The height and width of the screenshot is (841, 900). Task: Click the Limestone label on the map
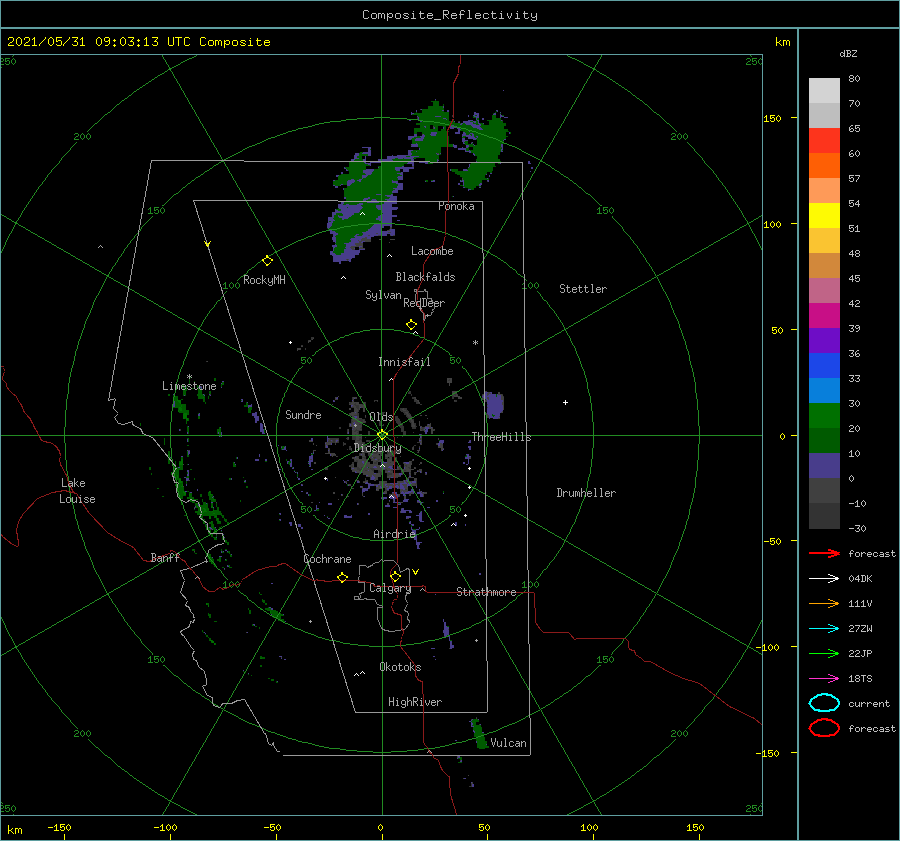click(x=189, y=386)
